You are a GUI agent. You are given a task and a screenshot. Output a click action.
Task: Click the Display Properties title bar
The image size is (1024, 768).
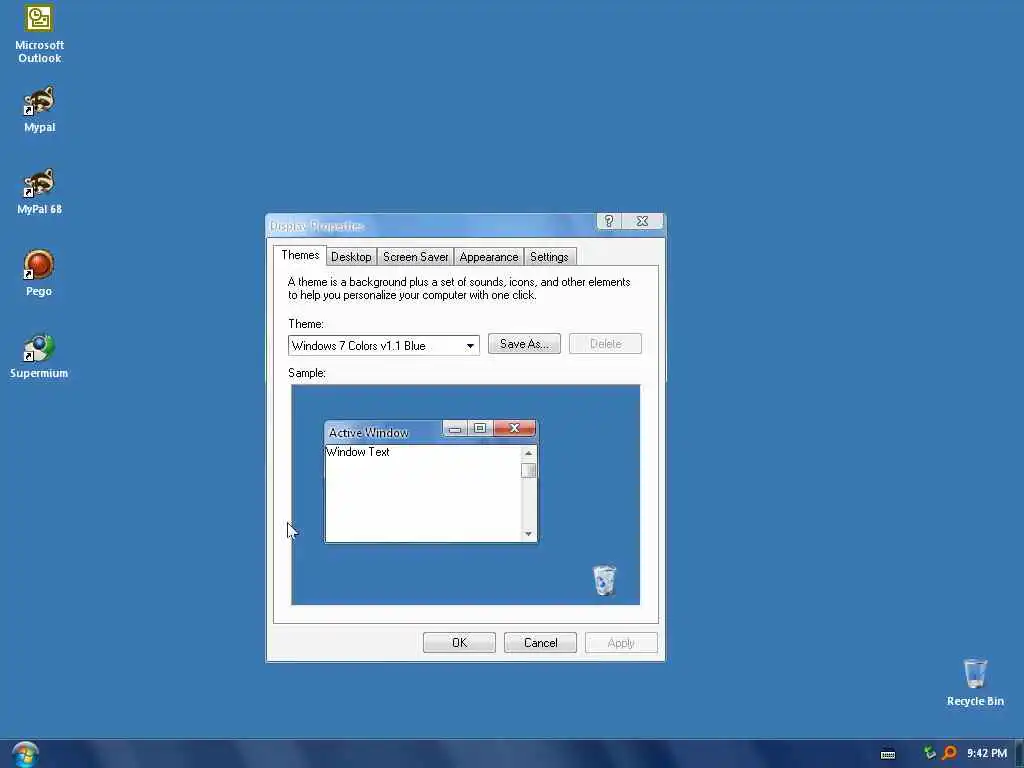pyautogui.click(x=431, y=225)
